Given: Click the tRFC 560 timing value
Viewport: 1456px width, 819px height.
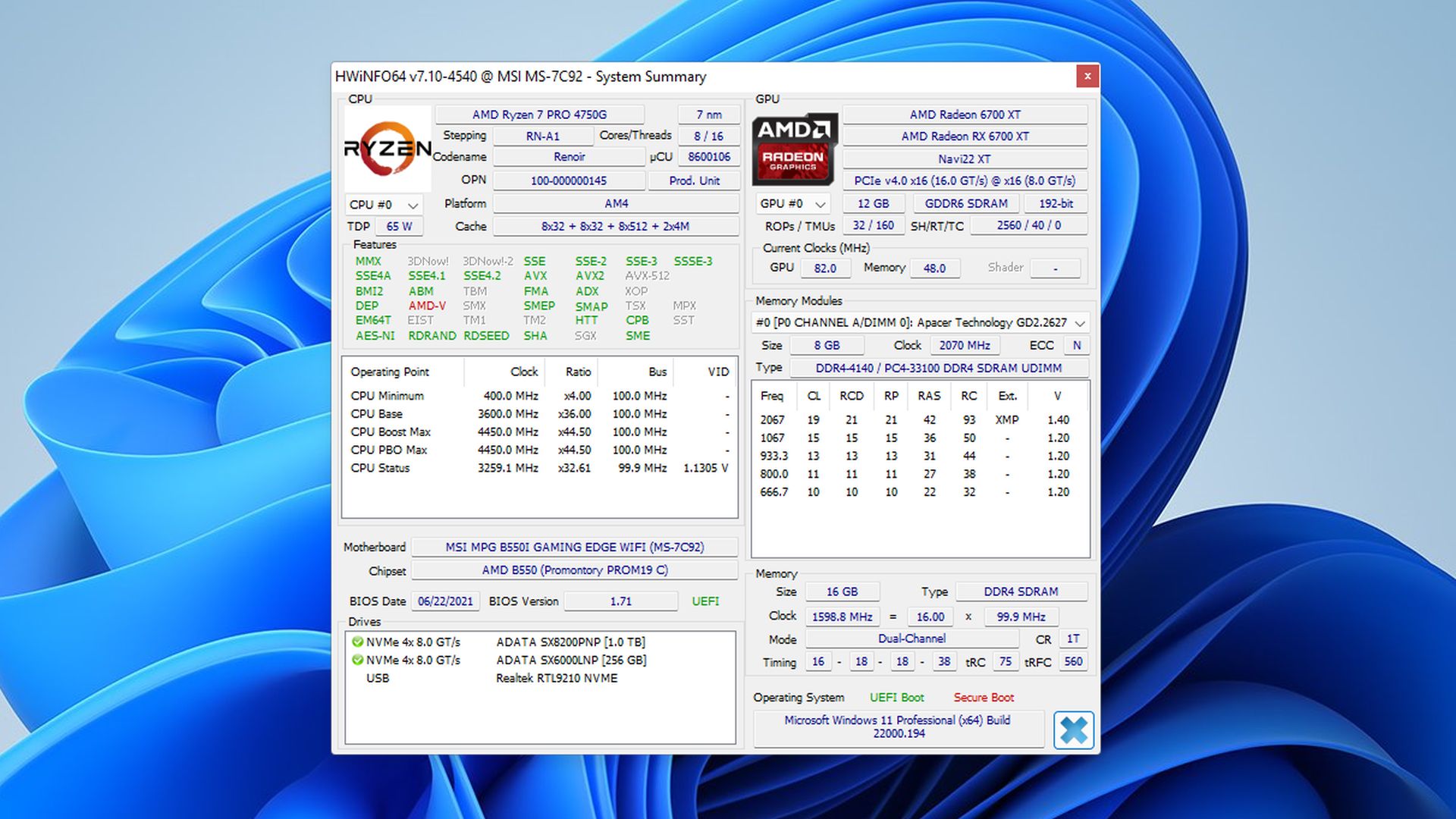Looking at the screenshot, I should click(x=1073, y=661).
